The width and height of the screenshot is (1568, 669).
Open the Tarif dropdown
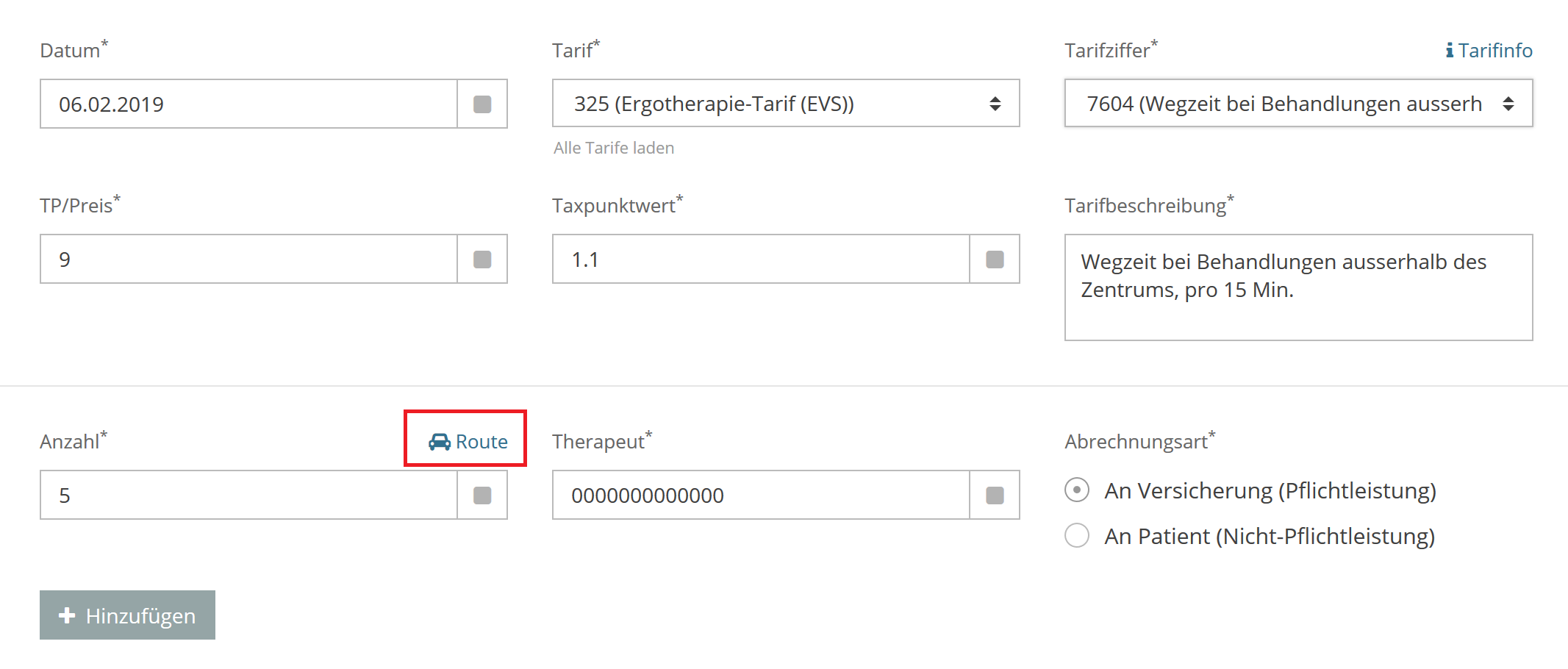click(786, 104)
